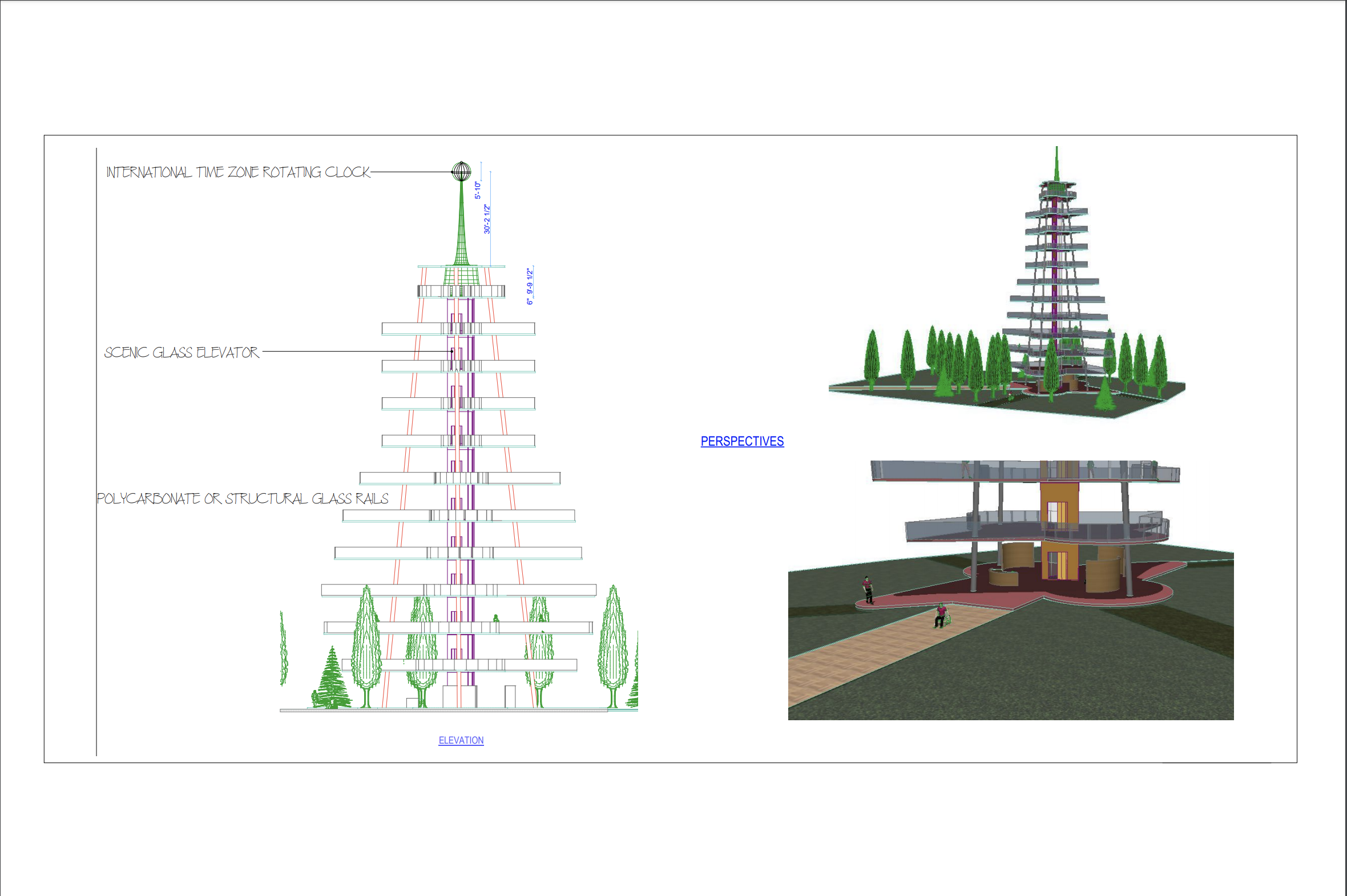Screen dimensions: 1347x896
Task: Select the ground-level perspective rendering
Action: pos(1010,590)
